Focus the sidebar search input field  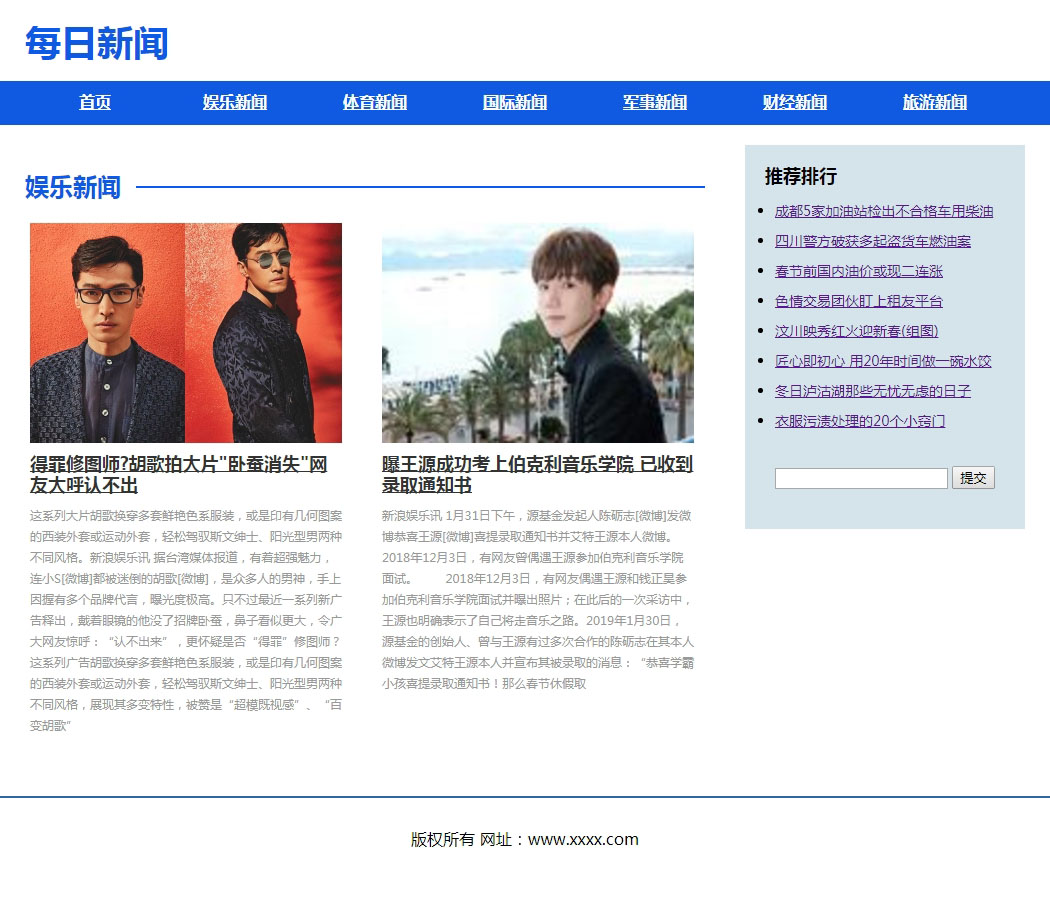861,478
